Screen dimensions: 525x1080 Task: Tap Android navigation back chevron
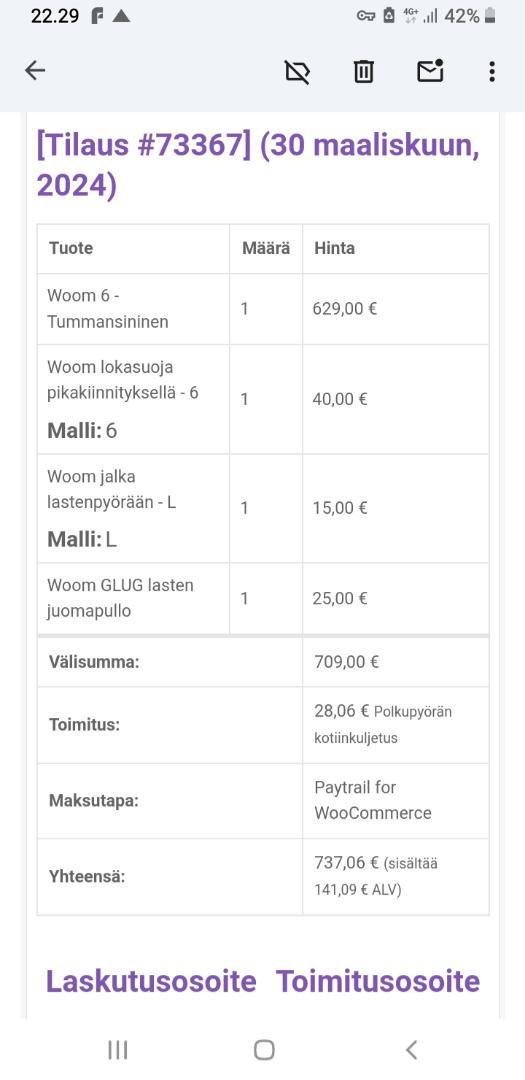click(411, 1050)
